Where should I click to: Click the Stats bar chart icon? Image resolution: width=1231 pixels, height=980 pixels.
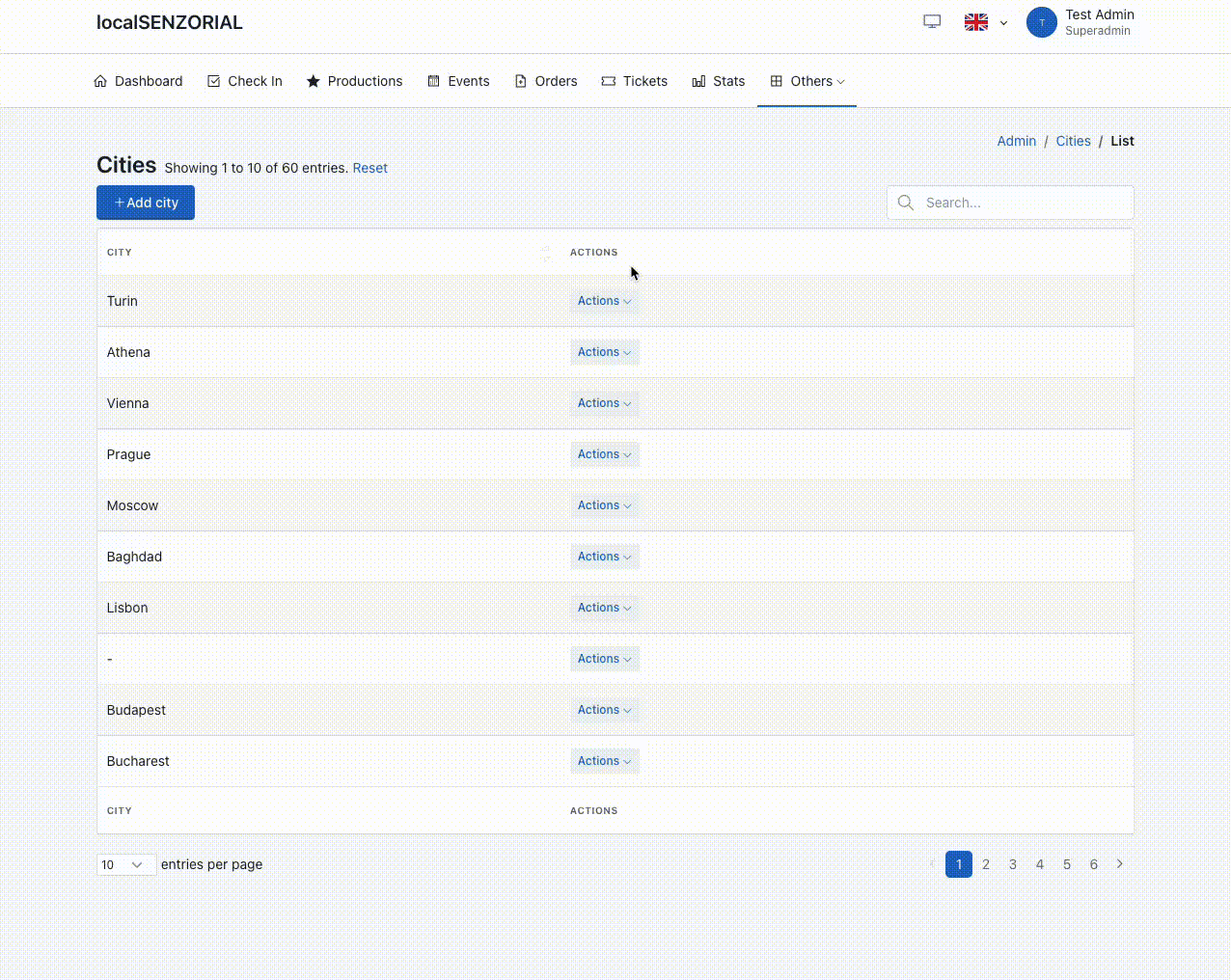[x=698, y=81]
